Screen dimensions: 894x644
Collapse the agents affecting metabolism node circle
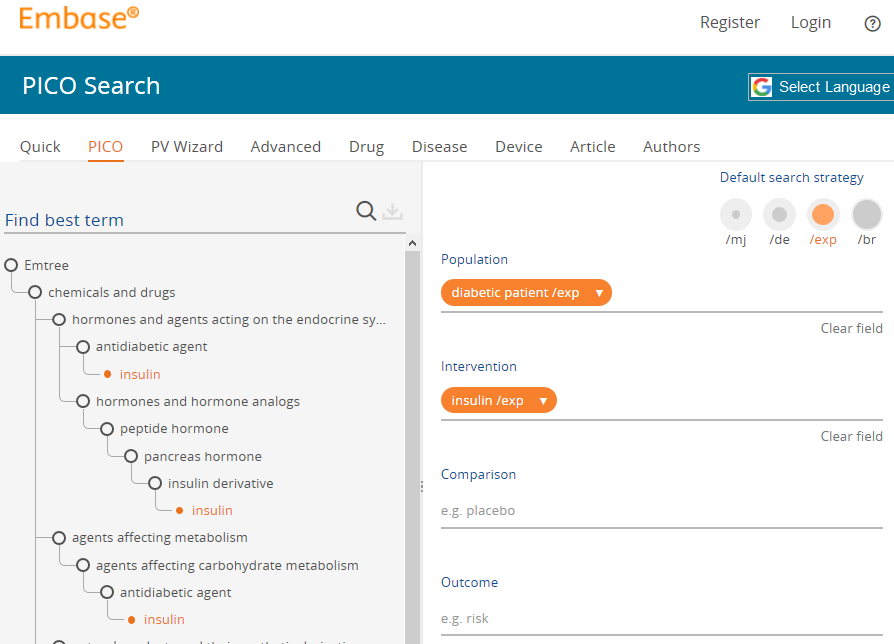point(59,537)
